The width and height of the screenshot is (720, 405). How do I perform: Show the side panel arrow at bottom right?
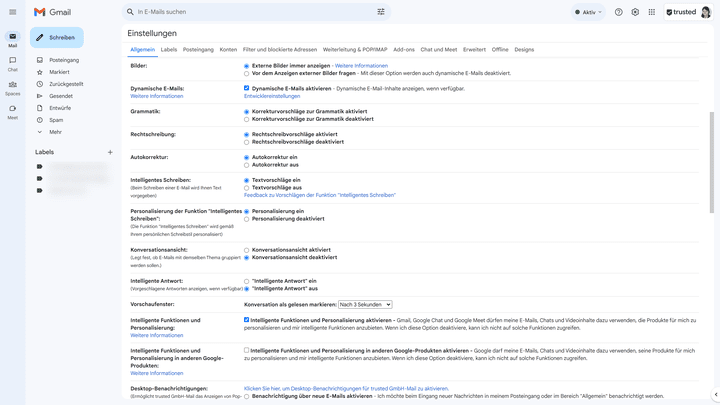point(715,394)
